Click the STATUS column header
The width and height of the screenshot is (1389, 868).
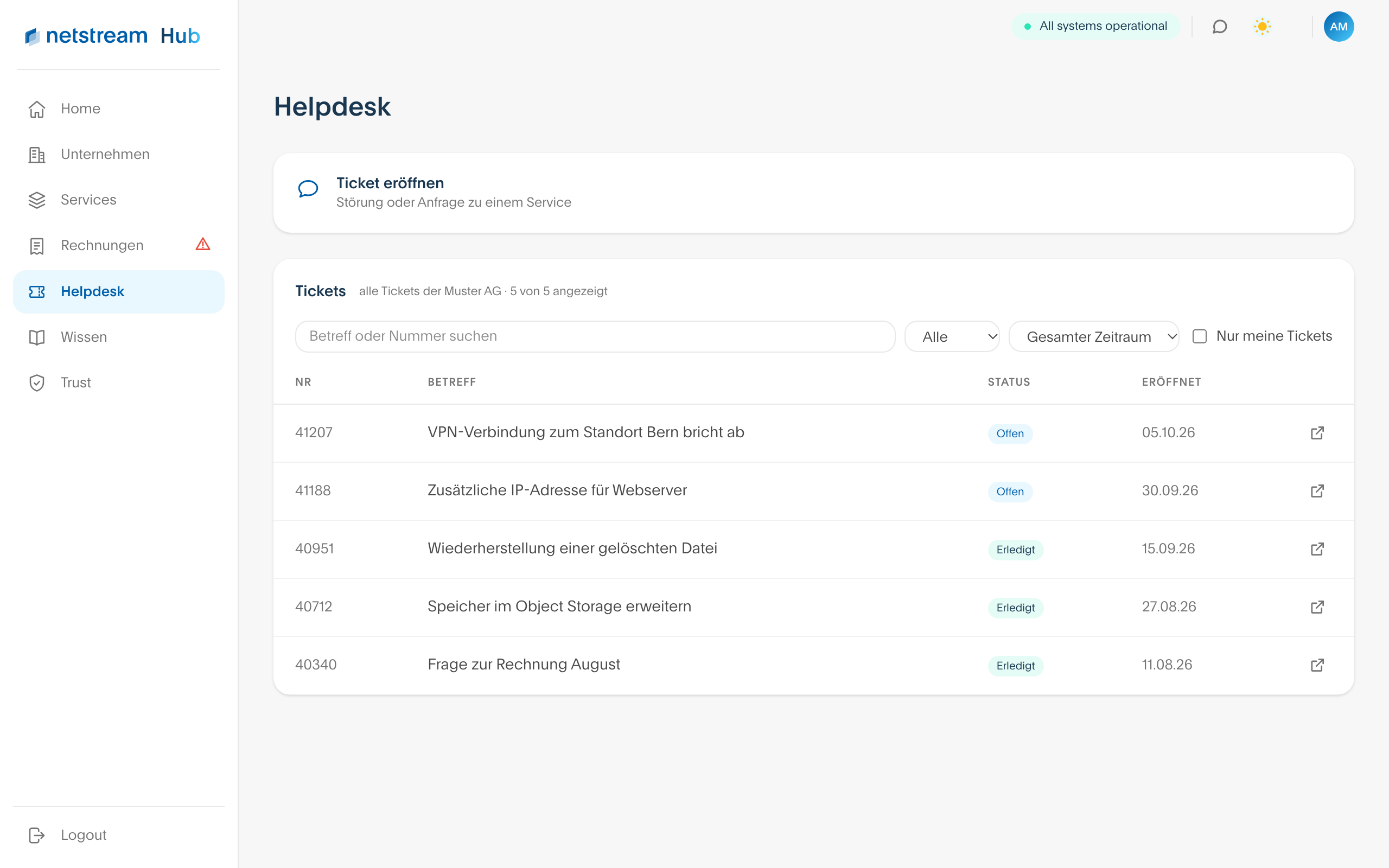(1009, 382)
